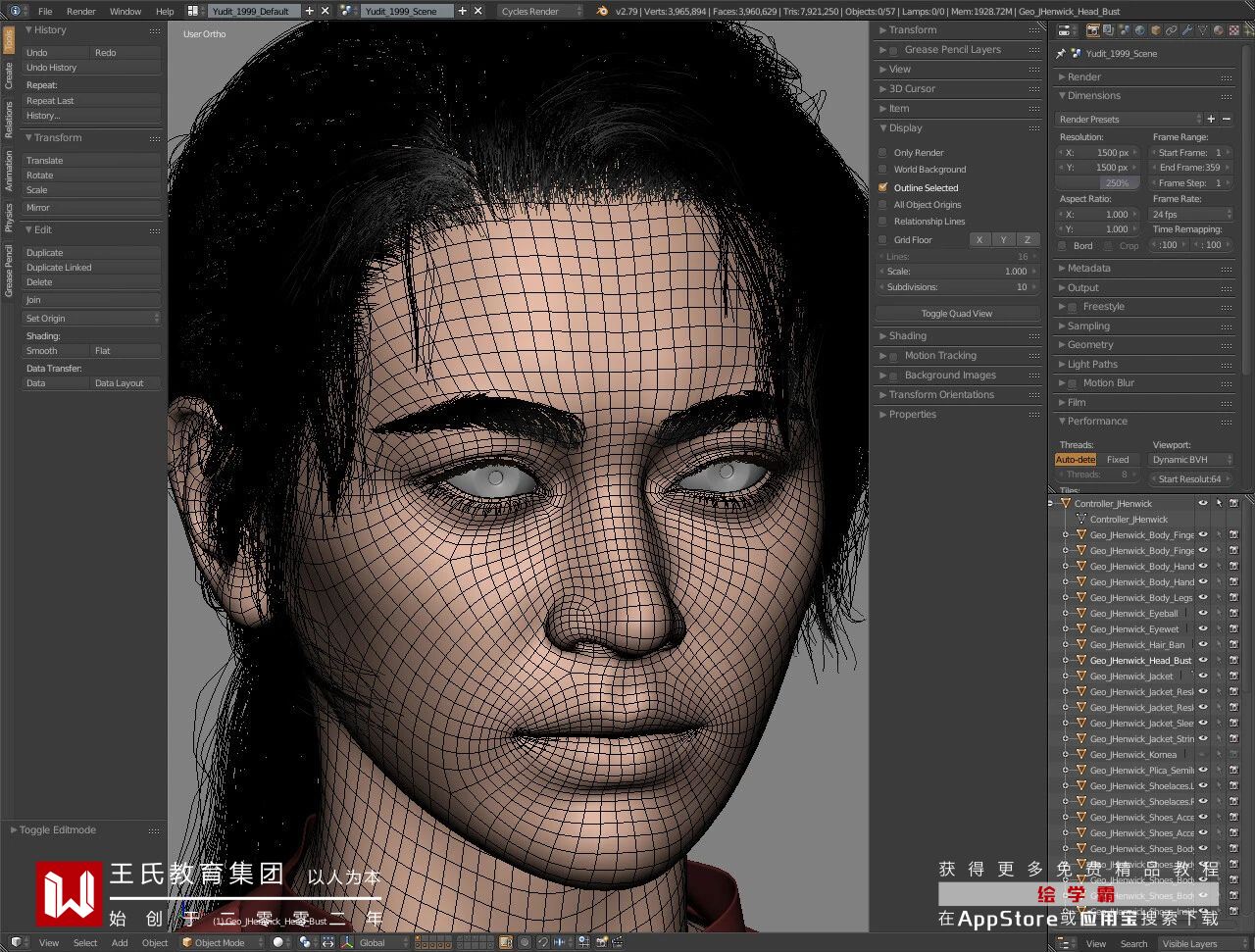Viewport: 1255px width, 952px height.
Task: Open the Scene properties tab icon
Action: click(x=1124, y=31)
